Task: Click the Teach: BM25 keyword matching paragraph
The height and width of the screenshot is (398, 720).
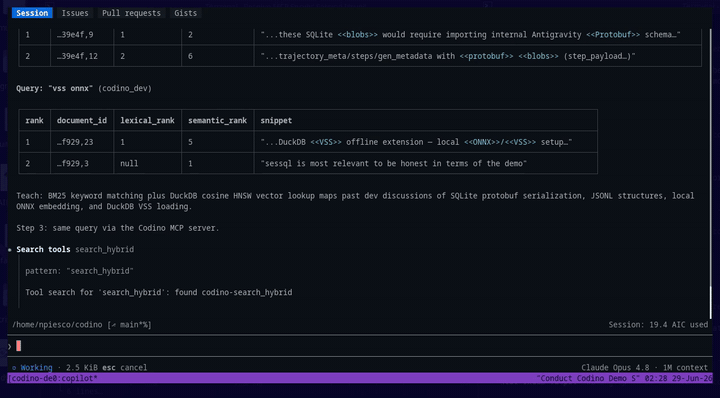Action: pyautogui.click(x=355, y=201)
